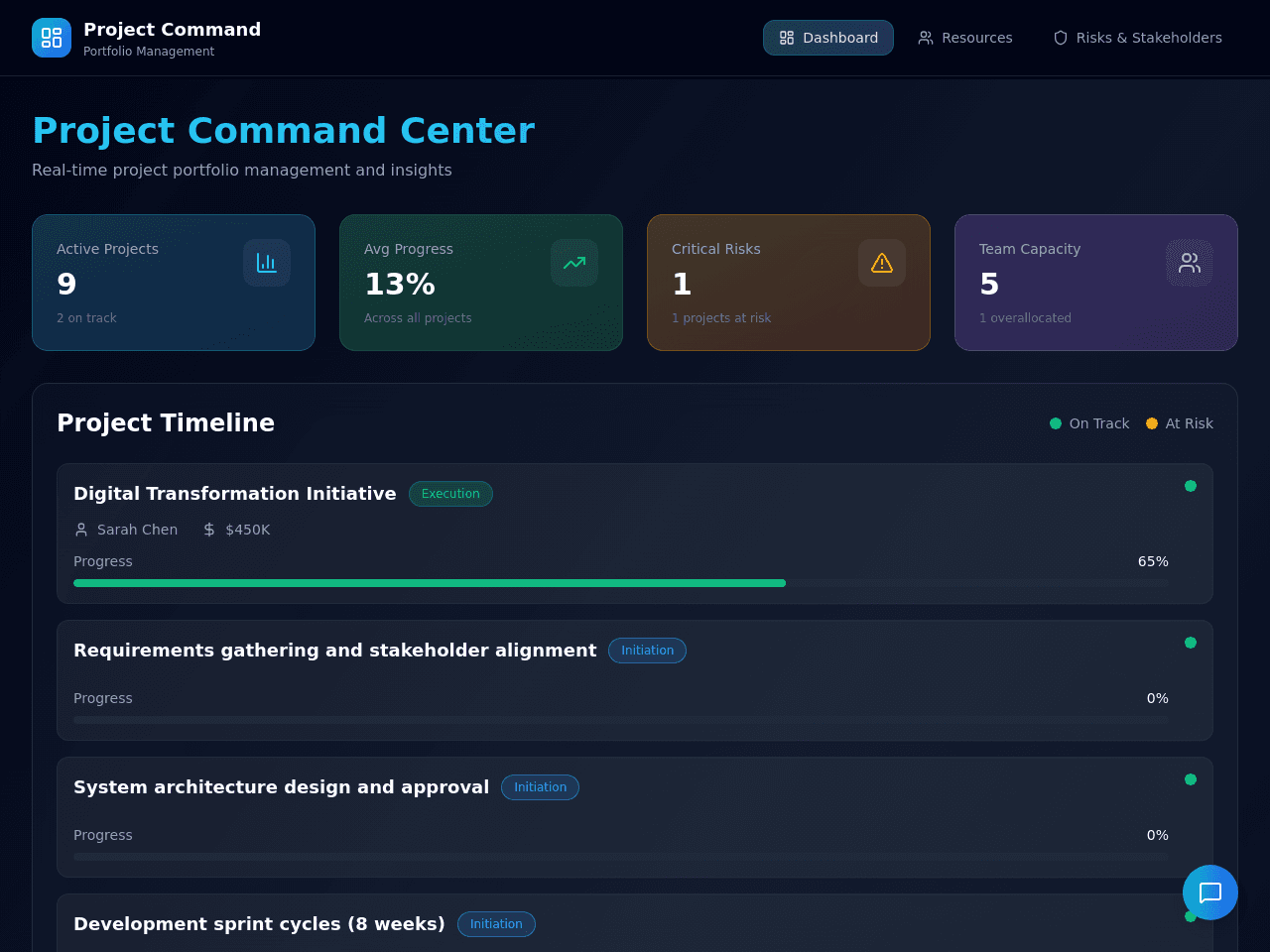
Task: Click the Project Command Center heading
Action: click(283, 131)
